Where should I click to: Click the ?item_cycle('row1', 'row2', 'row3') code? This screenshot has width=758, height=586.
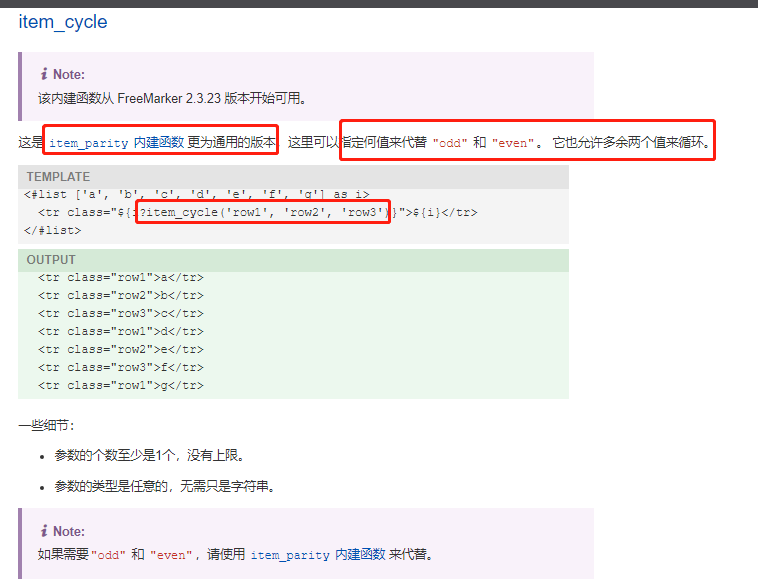tap(263, 212)
